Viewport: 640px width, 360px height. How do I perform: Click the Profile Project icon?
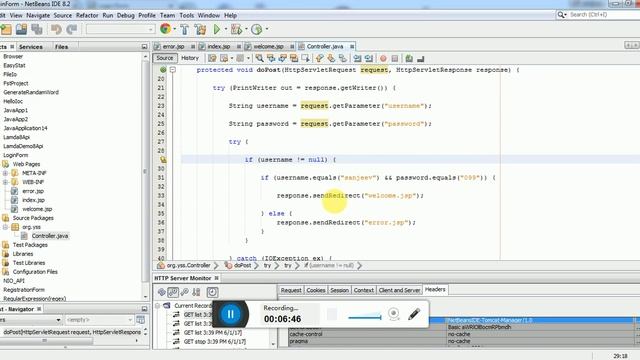(x=256, y=29)
